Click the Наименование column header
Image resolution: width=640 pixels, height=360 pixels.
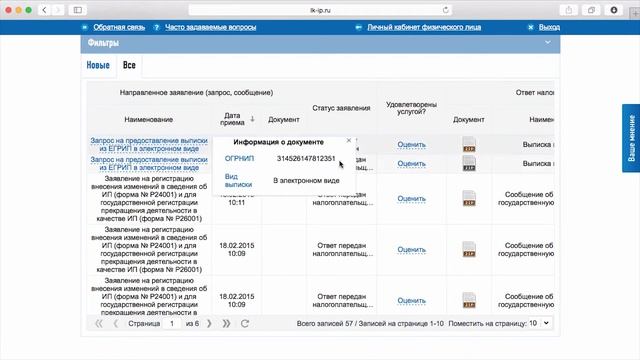(149, 120)
